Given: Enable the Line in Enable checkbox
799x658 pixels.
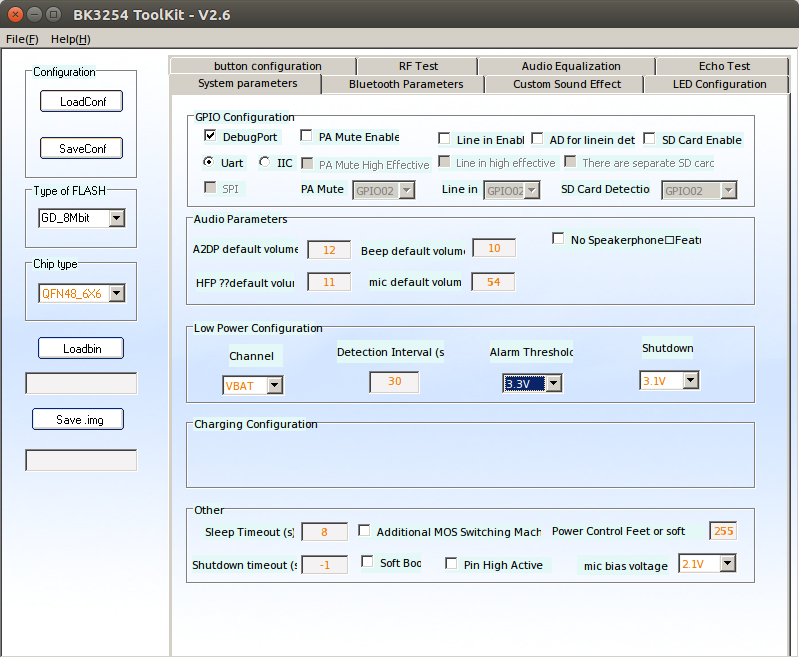Looking at the screenshot, I should [x=444, y=139].
